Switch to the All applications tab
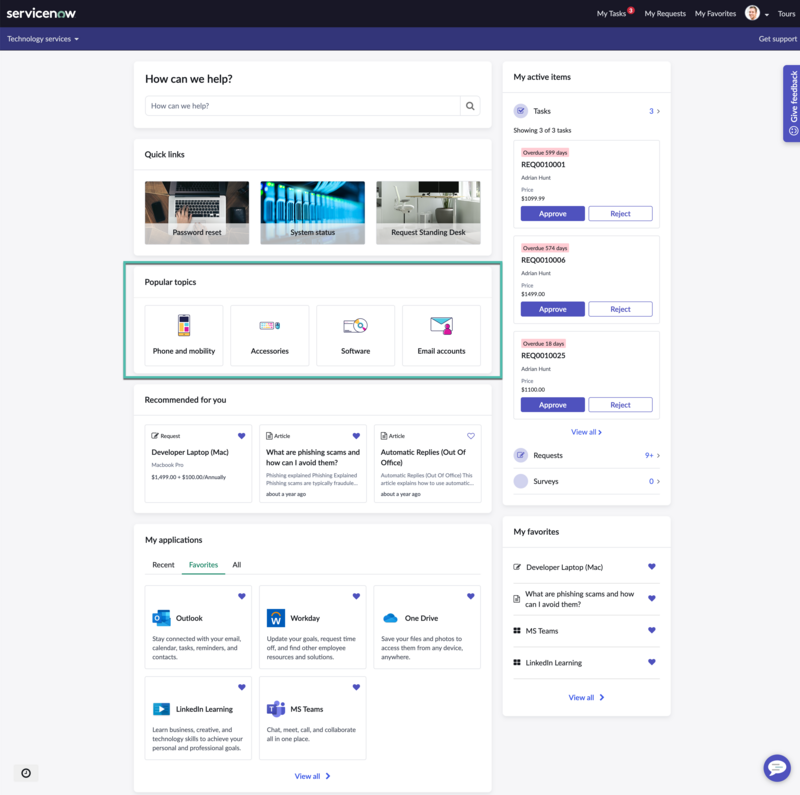The image size is (800, 795). point(237,565)
